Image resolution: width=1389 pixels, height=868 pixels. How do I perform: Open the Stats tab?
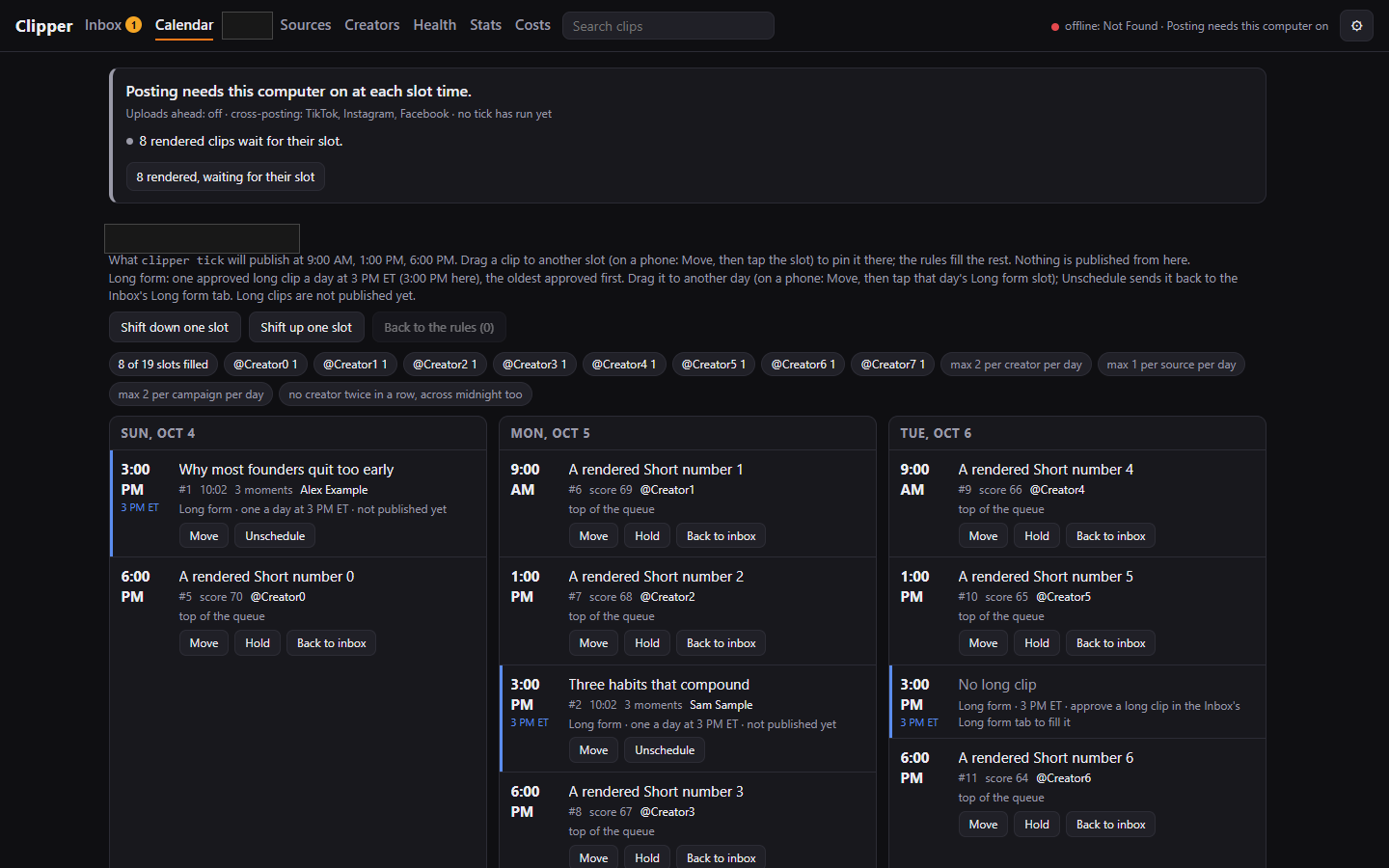tap(486, 25)
